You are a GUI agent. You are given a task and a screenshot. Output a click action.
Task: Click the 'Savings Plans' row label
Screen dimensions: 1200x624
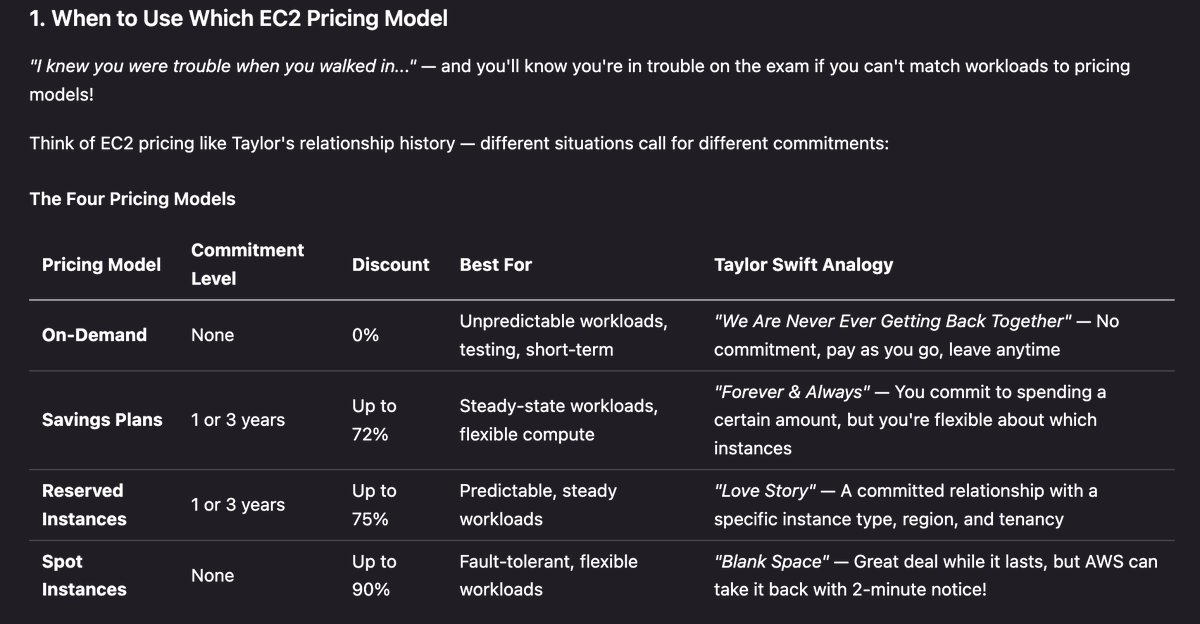102,420
